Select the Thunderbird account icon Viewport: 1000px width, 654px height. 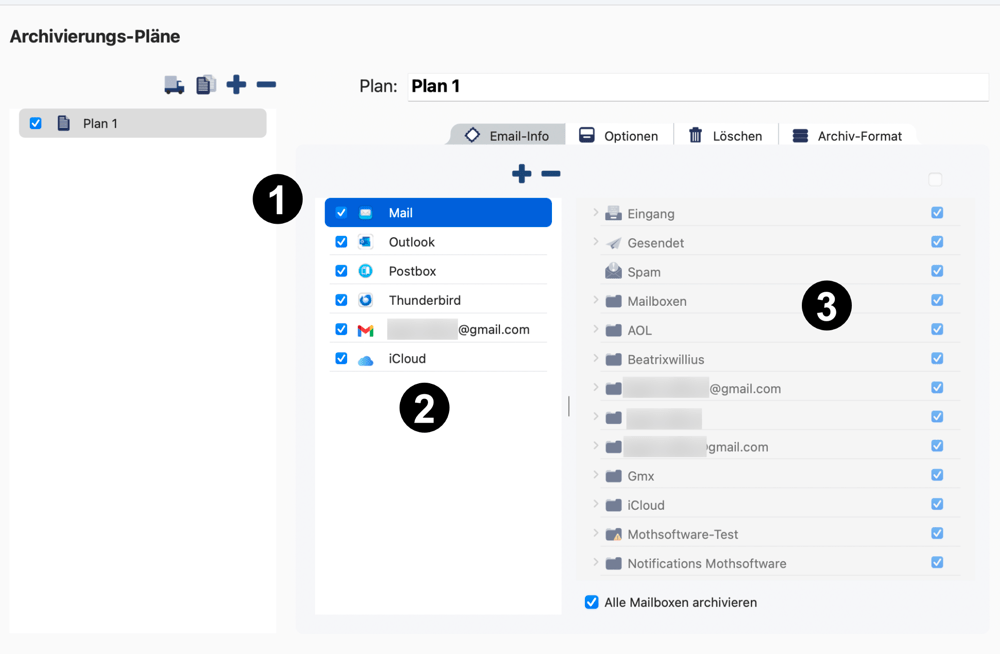click(x=366, y=300)
